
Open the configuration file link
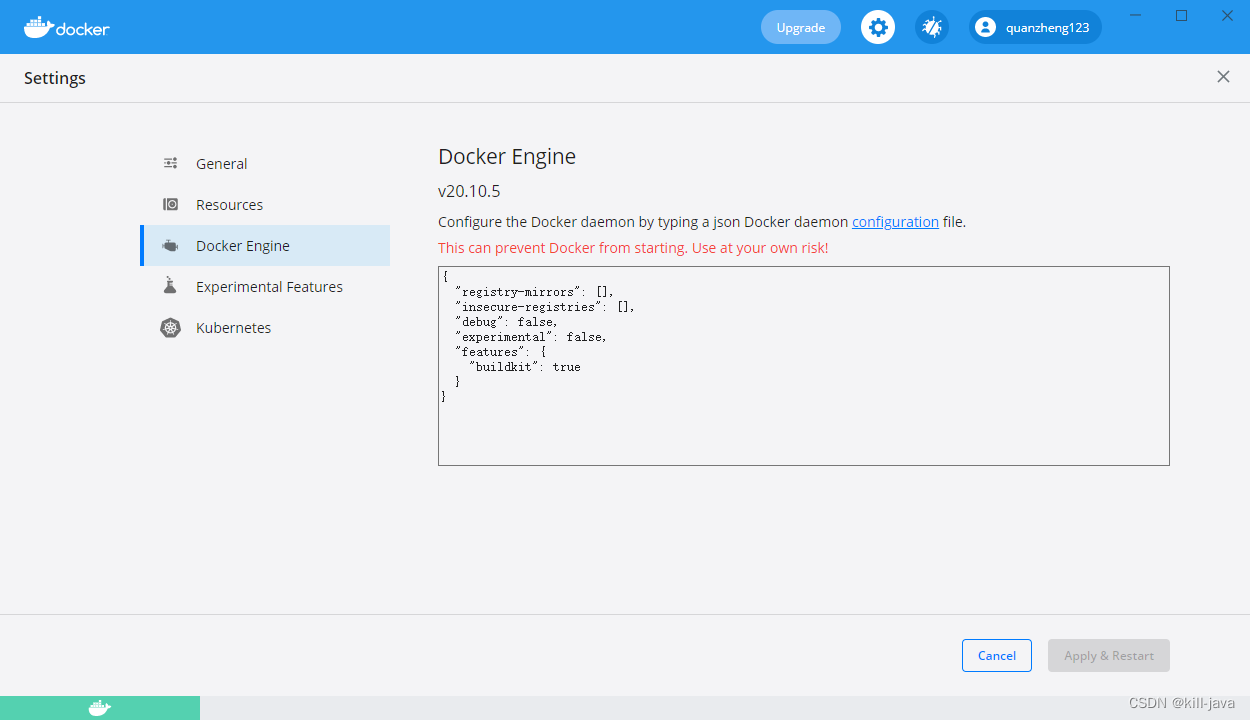[895, 222]
